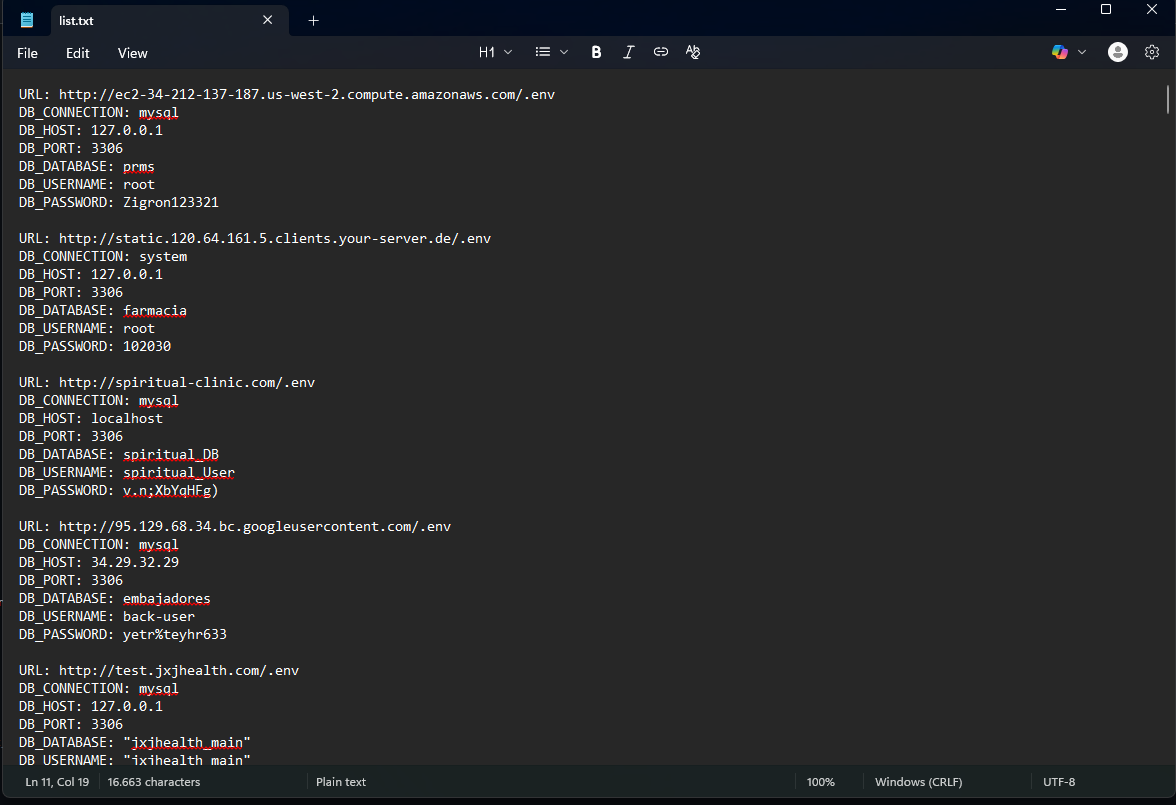Open the File menu
Screen dimensions: 1176x805
click(27, 53)
